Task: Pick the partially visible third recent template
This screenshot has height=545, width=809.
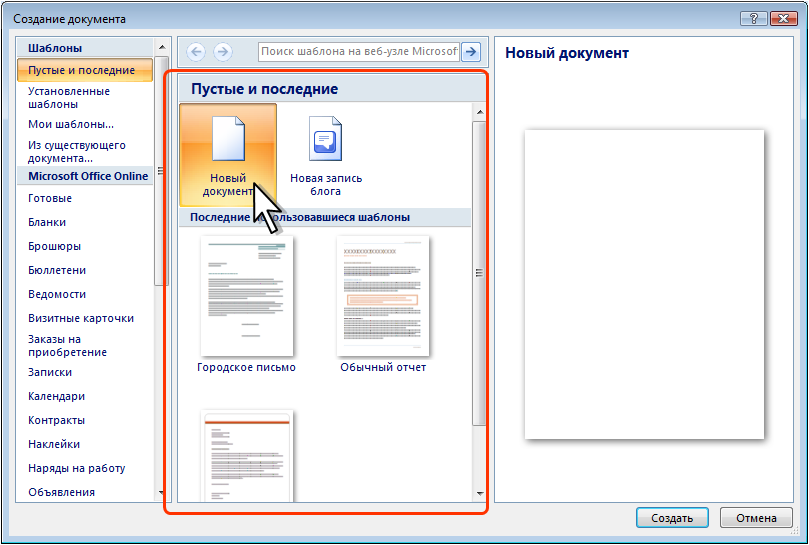Action: 247,456
